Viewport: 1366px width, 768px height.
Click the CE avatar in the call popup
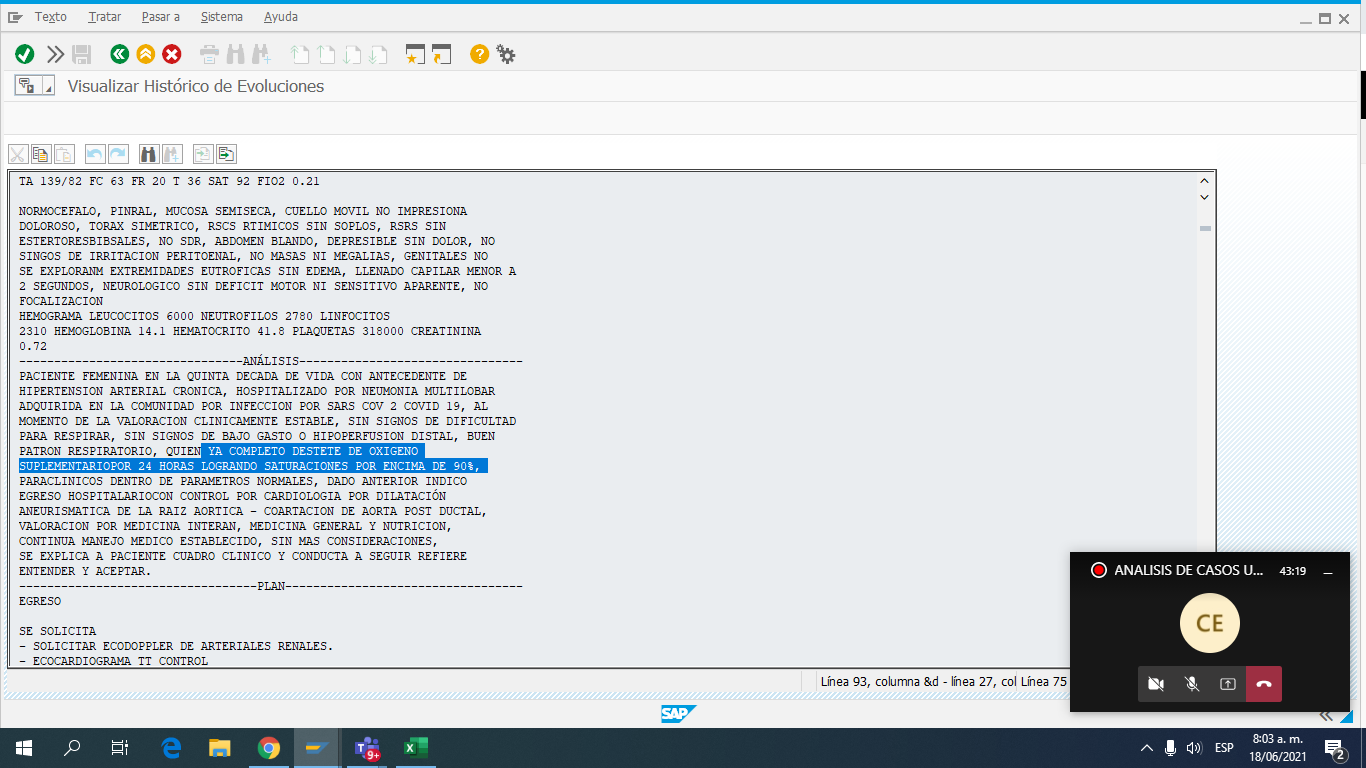[1210, 623]
